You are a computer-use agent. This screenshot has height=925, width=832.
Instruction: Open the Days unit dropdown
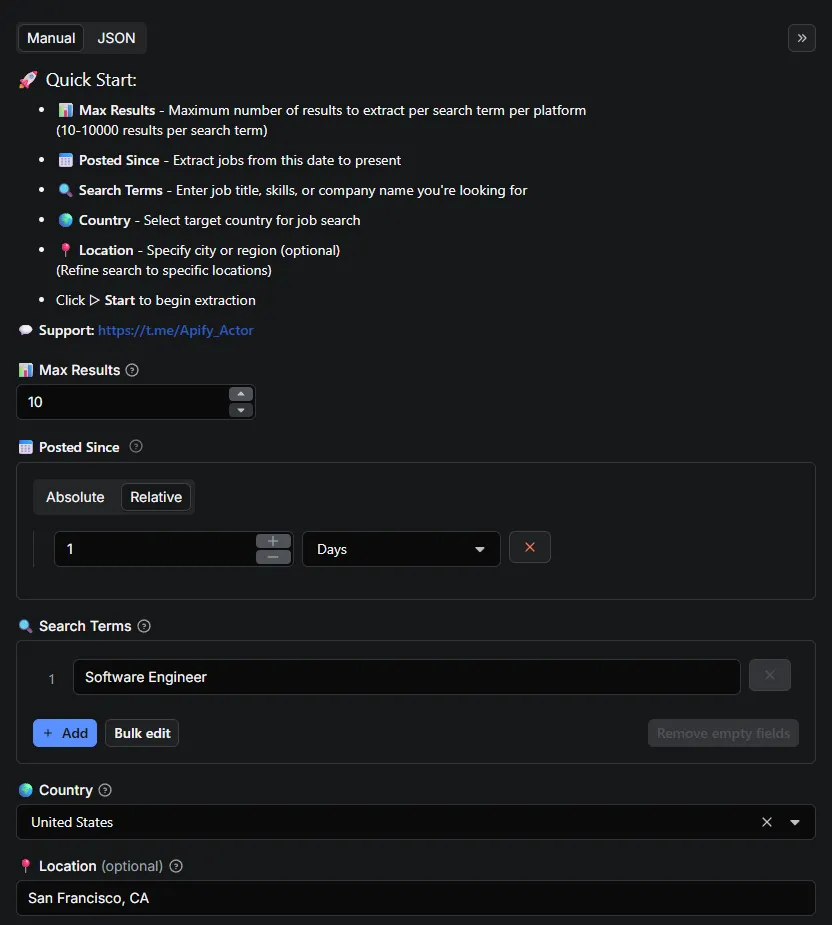point(400,547)
